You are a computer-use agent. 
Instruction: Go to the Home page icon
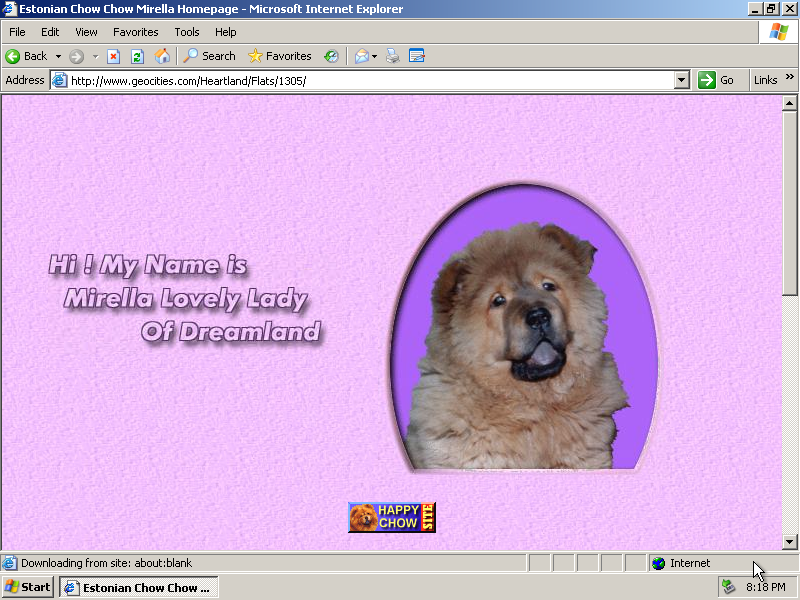[x=162, y=56]
